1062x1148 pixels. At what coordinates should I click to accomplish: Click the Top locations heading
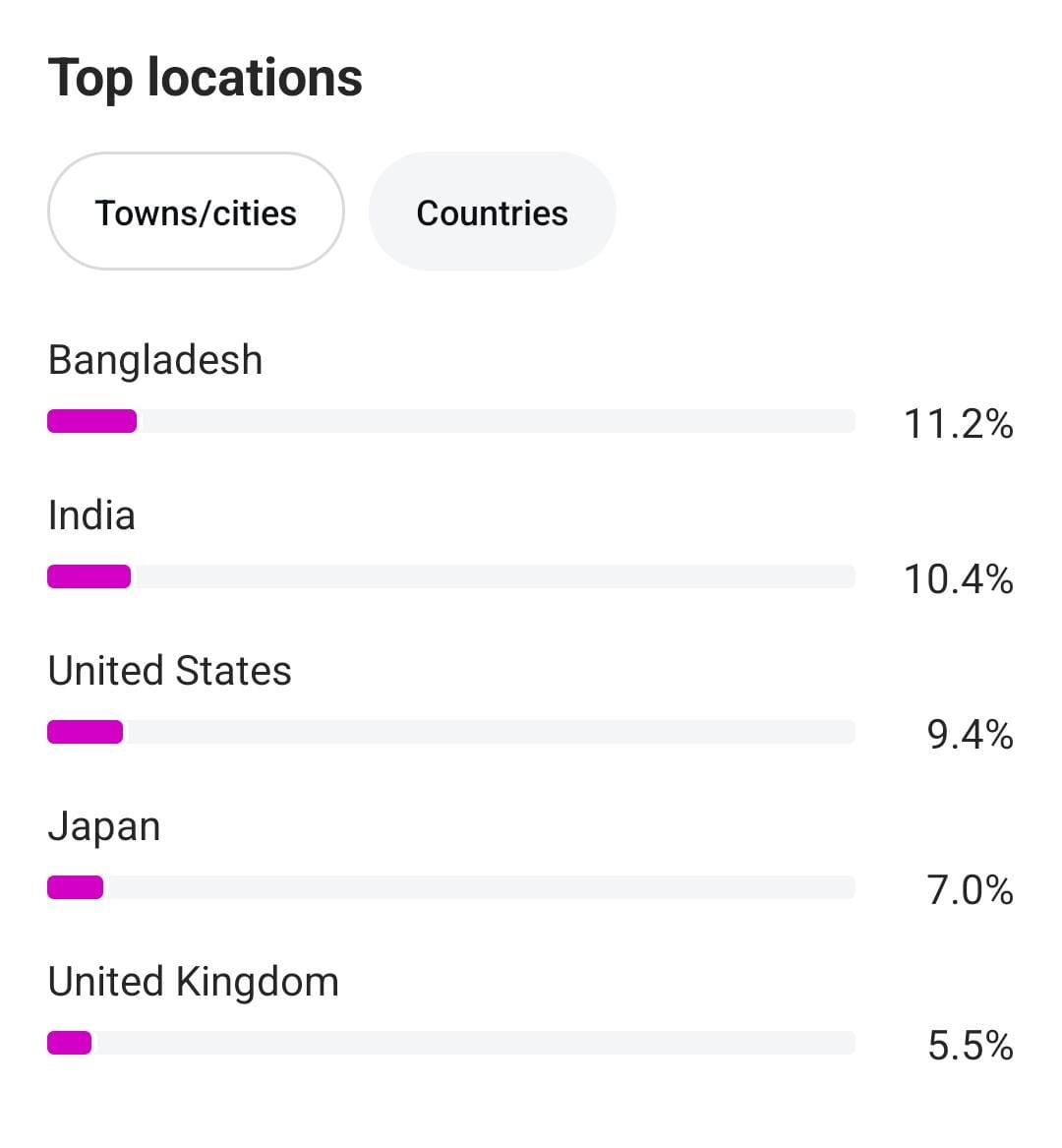point(206,78)
